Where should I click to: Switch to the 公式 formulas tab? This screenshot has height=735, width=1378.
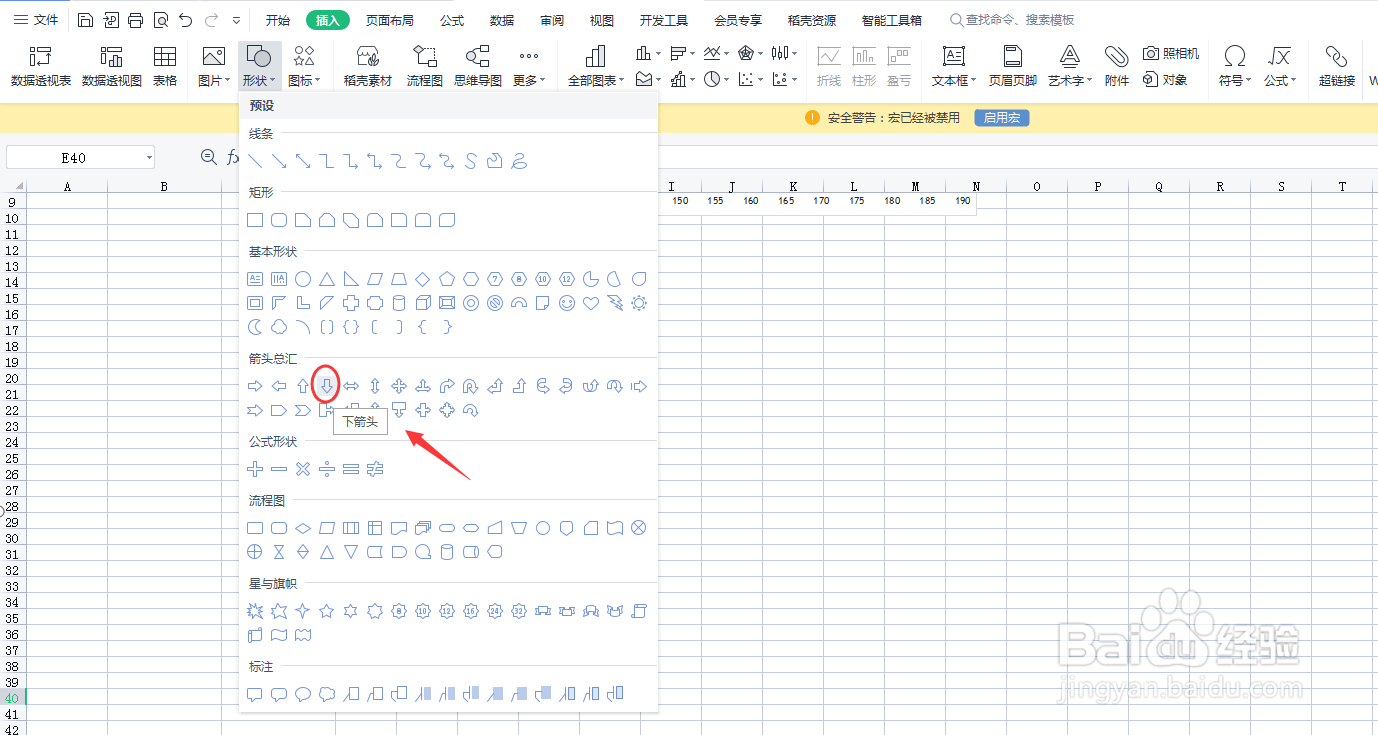452,20
